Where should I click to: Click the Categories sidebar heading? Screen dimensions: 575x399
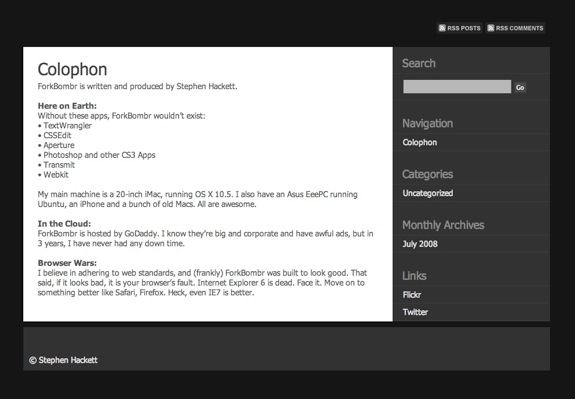(428, 174)
